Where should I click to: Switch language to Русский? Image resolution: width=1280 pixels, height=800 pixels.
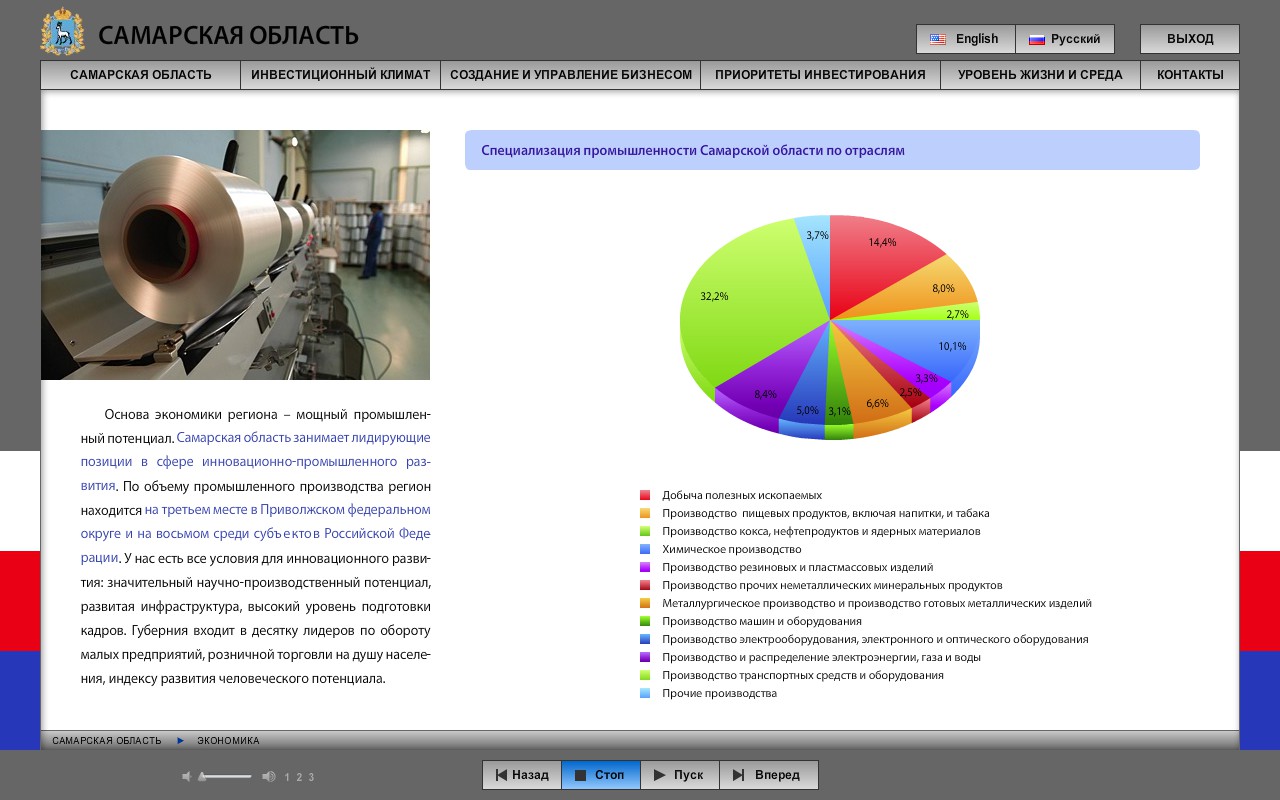click(x=1065, y=39)
